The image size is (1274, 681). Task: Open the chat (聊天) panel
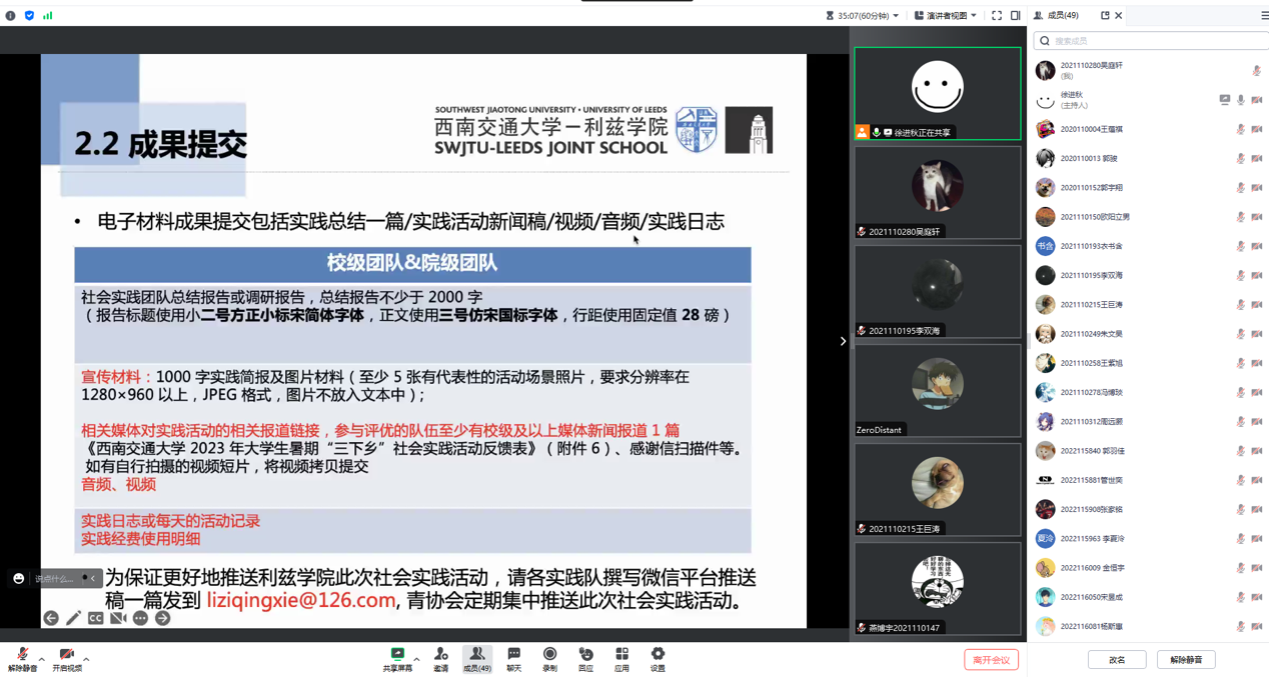(x=514, y=658)
